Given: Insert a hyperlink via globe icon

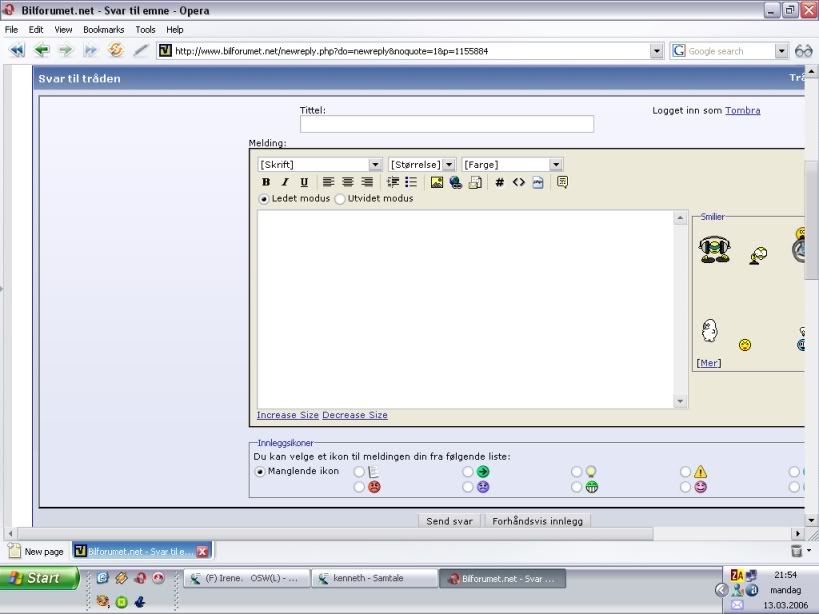Looking at the screenshot, I should pyautogui.click(x=455, y=182).
